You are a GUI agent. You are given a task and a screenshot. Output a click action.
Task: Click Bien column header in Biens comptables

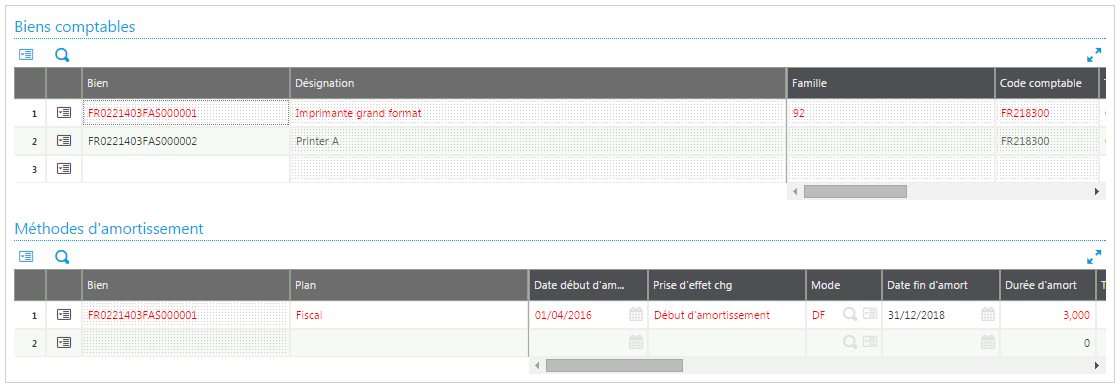[186, 83]
